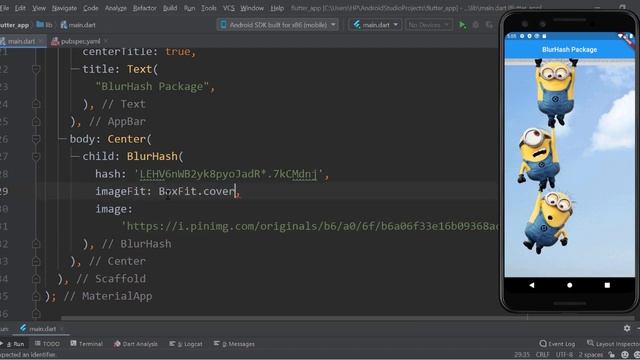Click the centerTitle: true line
The image size is (640, 360).
[139, 52]
